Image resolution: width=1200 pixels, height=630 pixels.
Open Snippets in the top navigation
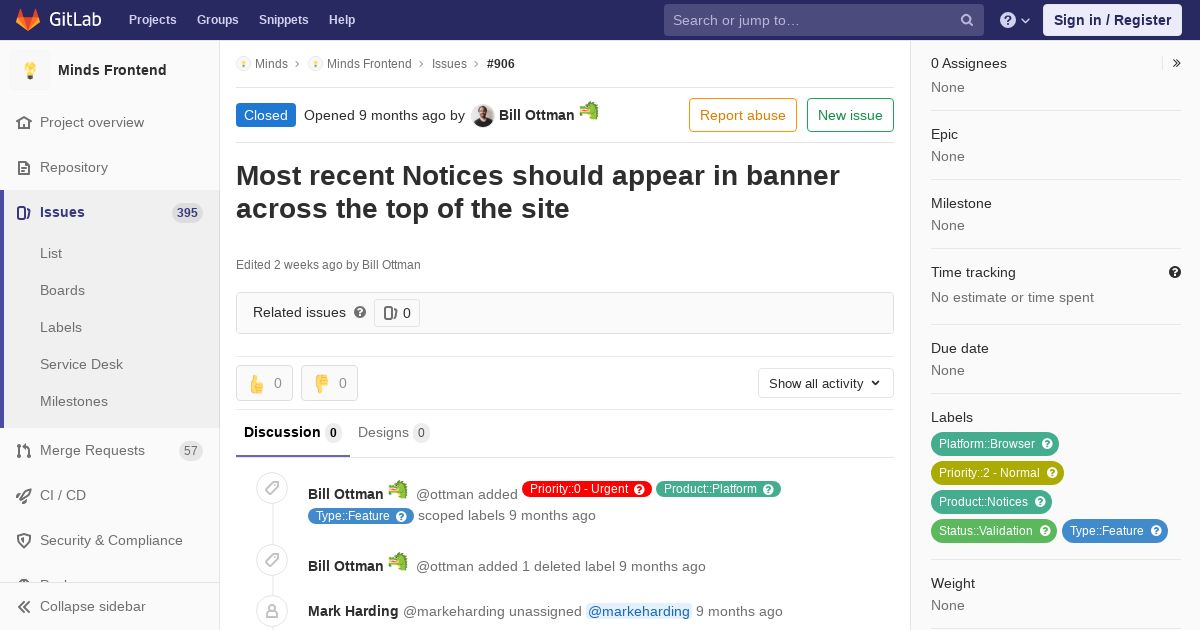click(283, 20)
